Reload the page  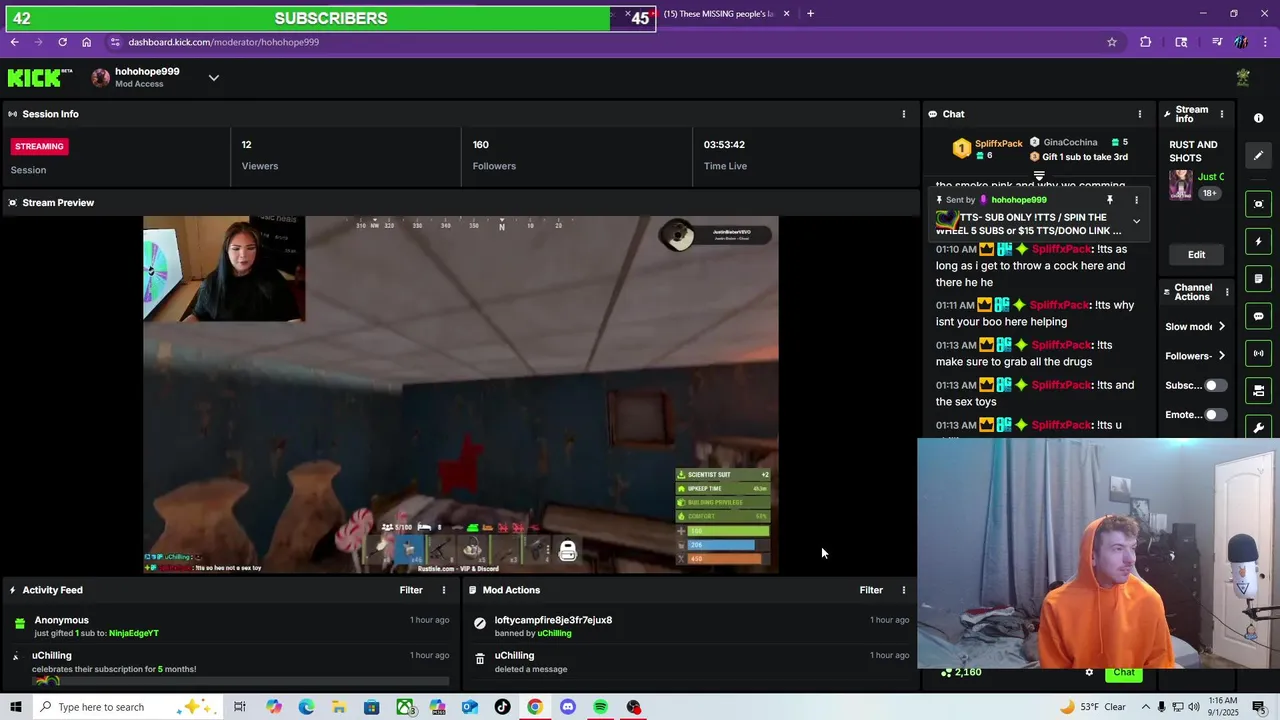(62, 42)
